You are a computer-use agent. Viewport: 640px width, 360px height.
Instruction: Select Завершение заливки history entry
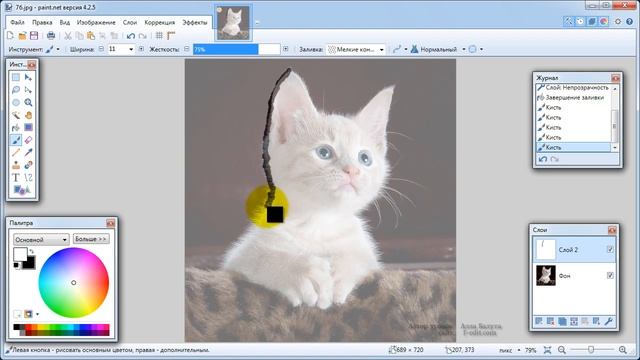coord(574,98)
